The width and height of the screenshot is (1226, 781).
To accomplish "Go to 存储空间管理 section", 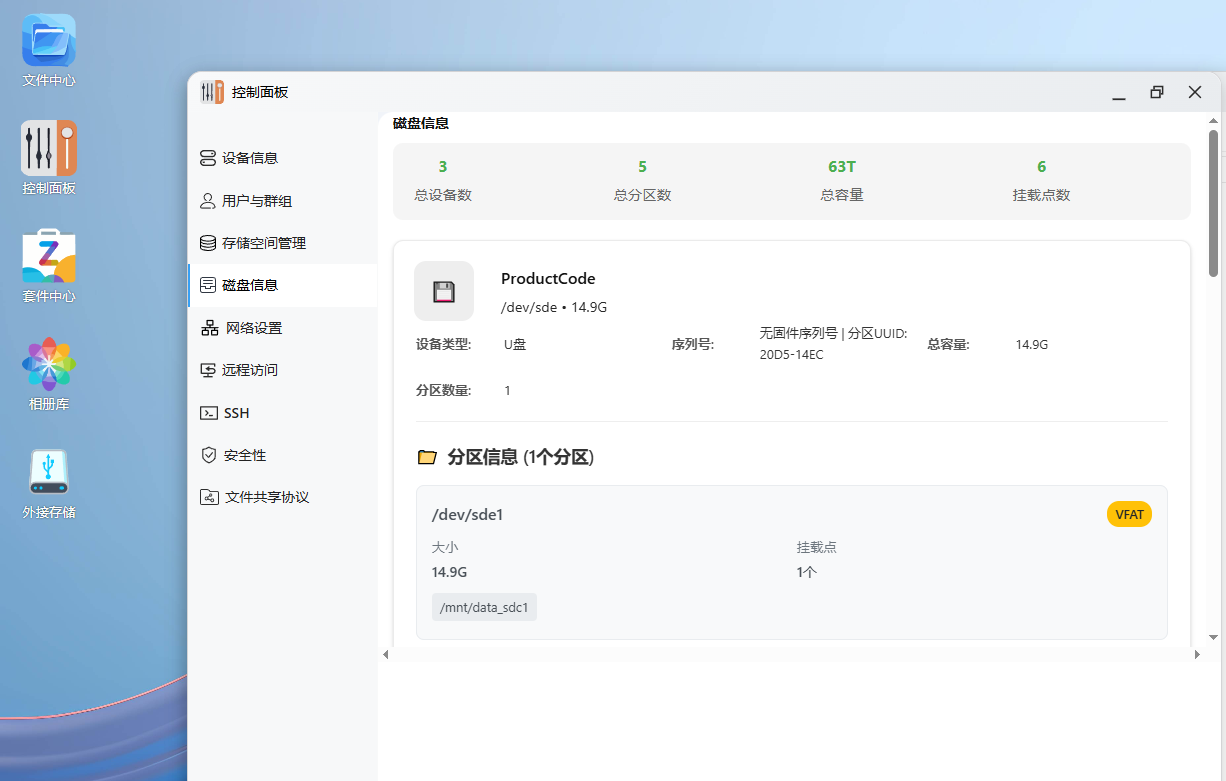I will click(x=263, y=243).
